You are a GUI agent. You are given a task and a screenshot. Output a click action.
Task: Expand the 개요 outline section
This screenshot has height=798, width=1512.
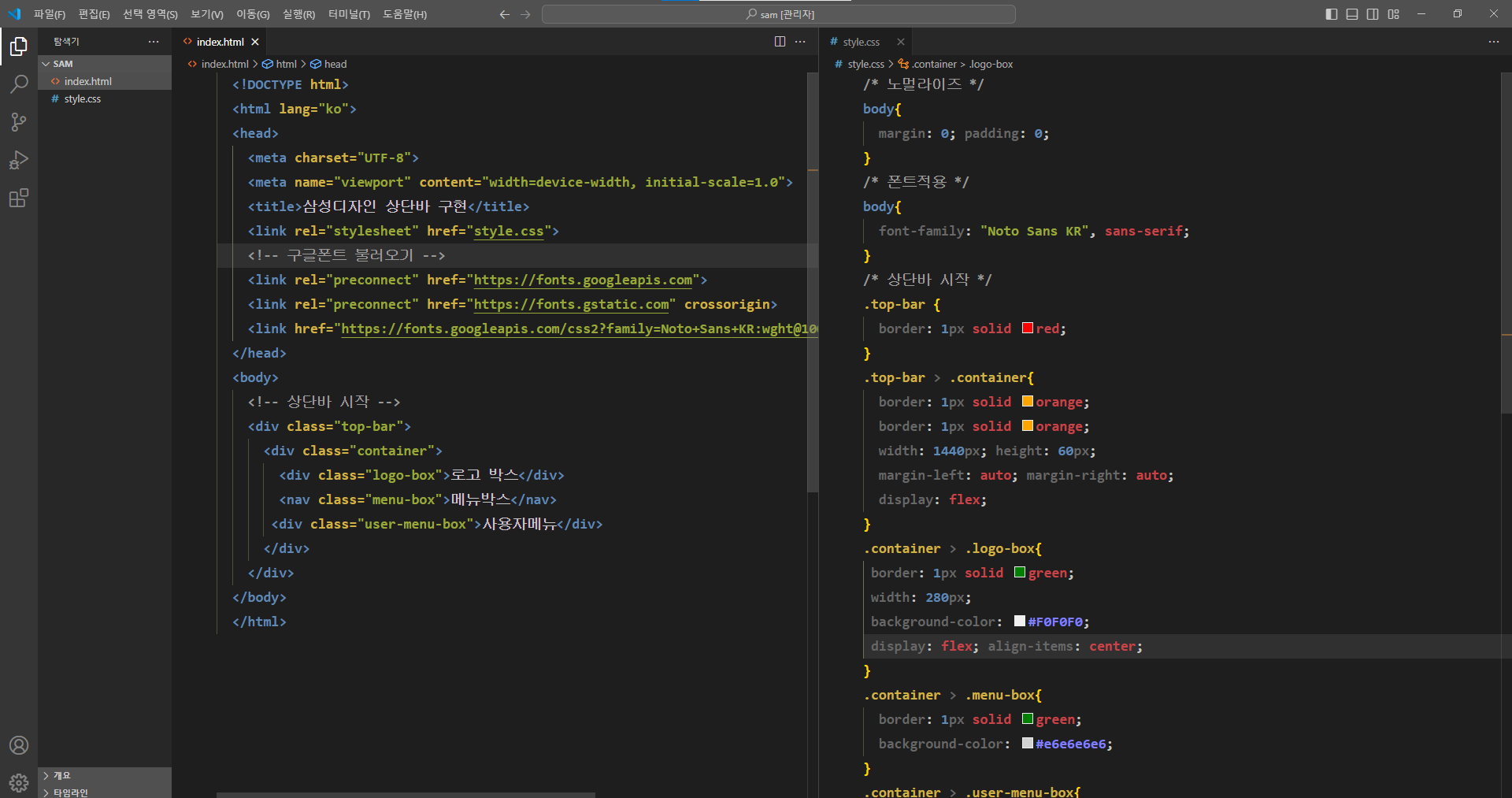[x=105, y=775]
